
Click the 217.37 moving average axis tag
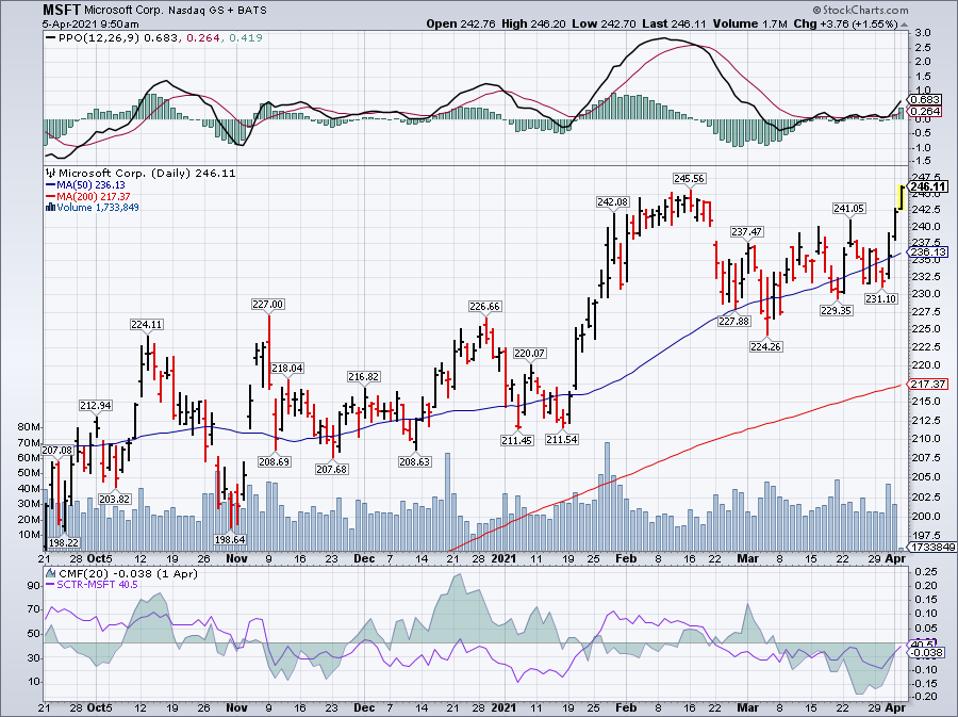click(928, 384)
